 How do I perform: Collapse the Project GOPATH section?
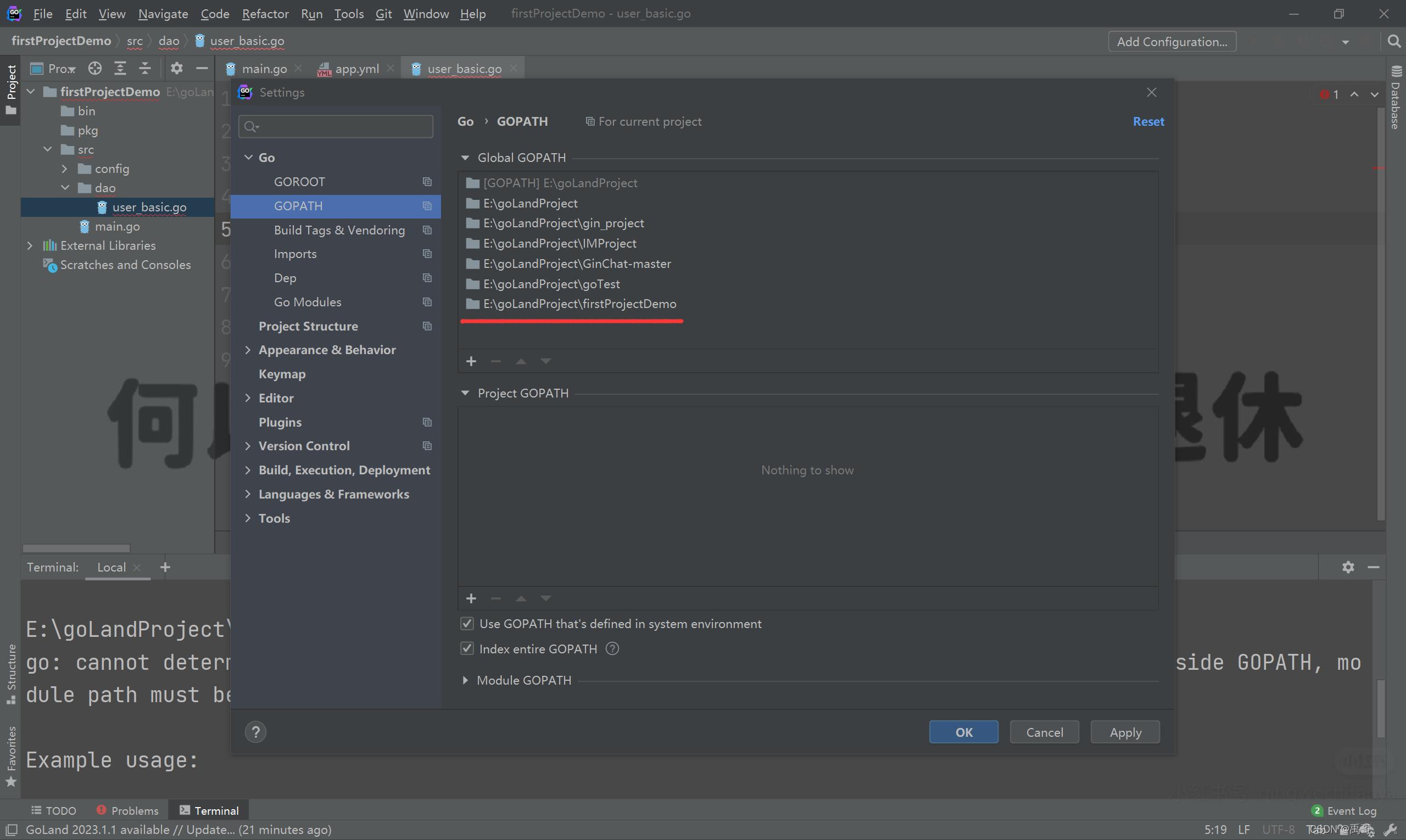tap(465, 393)
